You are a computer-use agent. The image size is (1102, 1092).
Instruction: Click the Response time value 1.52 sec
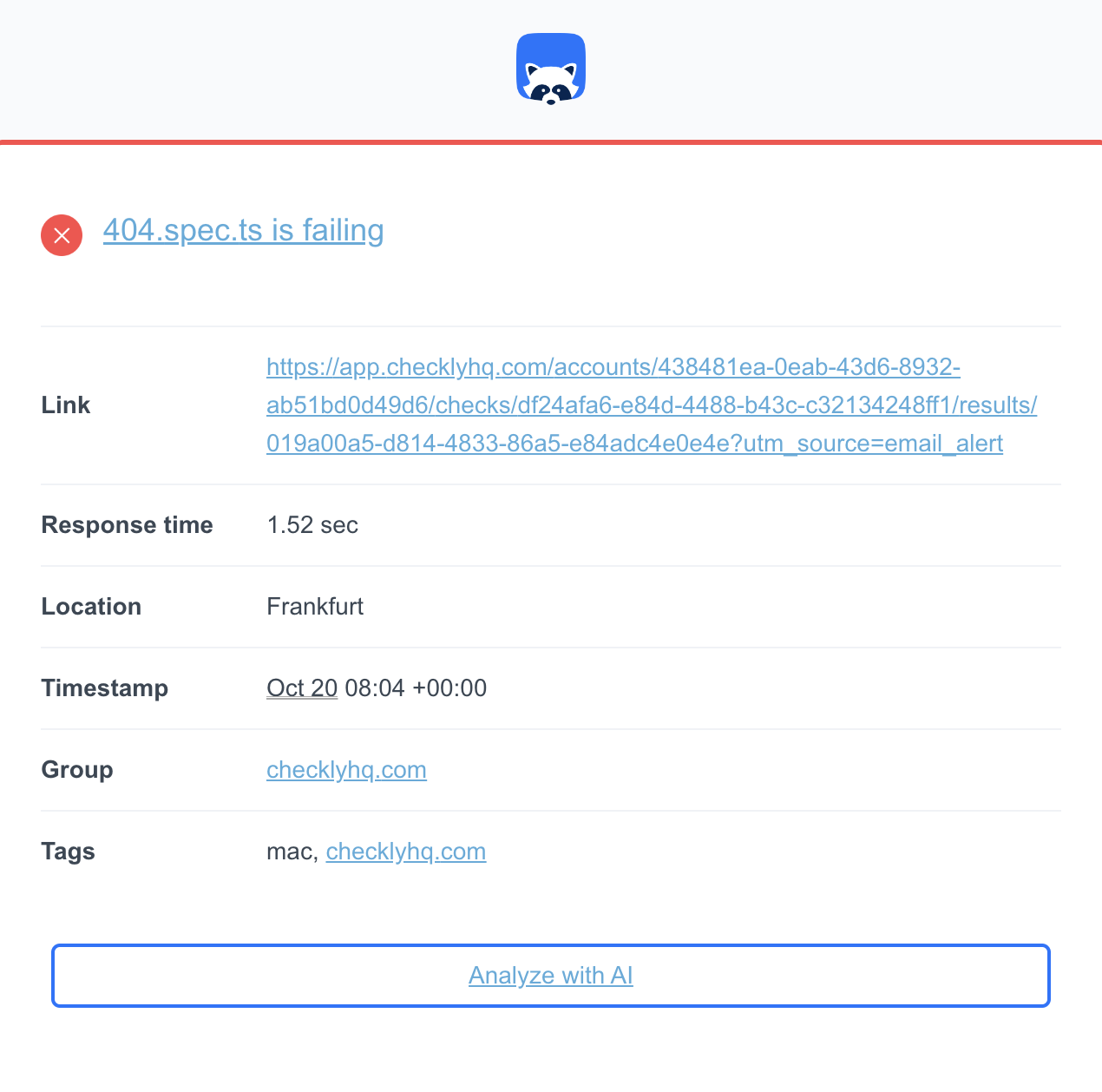(x=312, y=524)
